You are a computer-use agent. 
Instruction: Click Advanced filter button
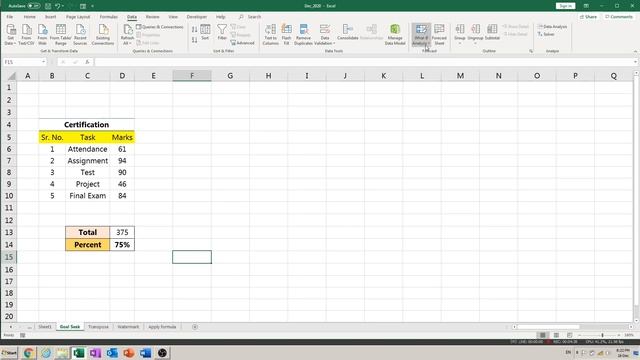coord(242,42)
